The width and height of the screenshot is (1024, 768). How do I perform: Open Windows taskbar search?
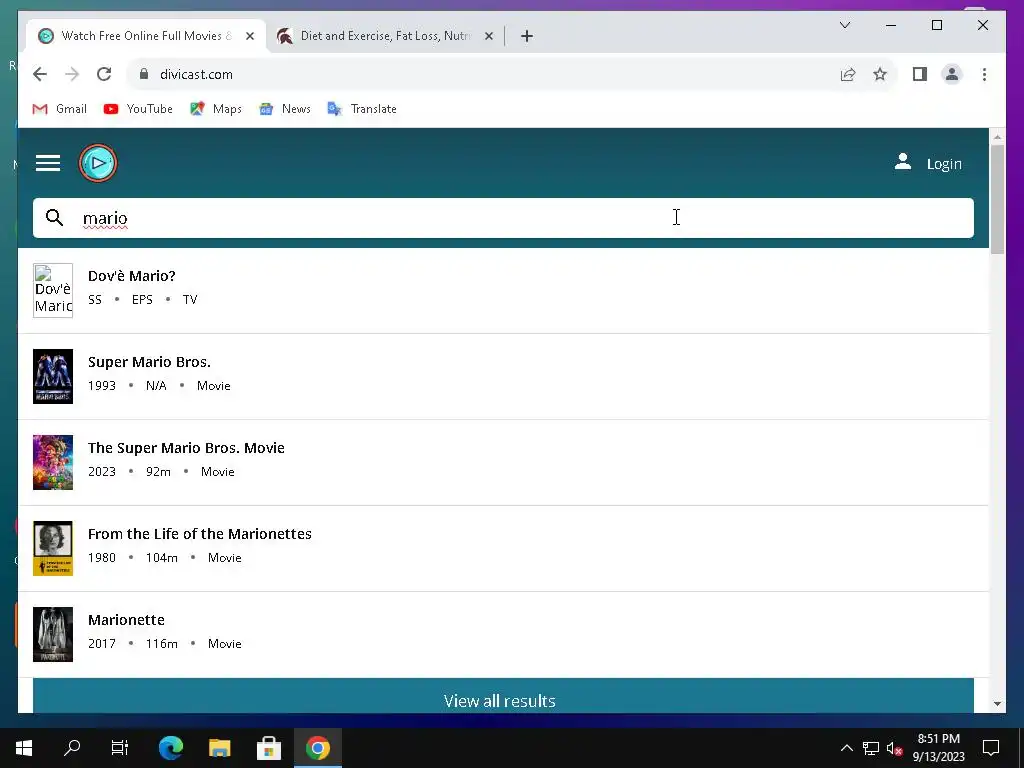(x=72, y=748)
